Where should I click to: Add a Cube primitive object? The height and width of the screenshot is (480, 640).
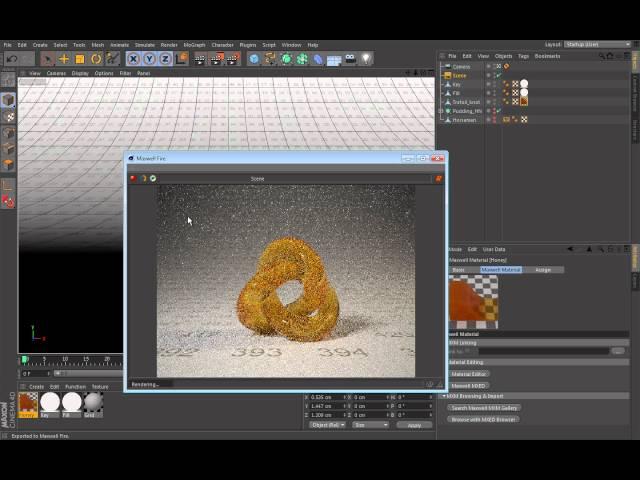click(254, 59)
